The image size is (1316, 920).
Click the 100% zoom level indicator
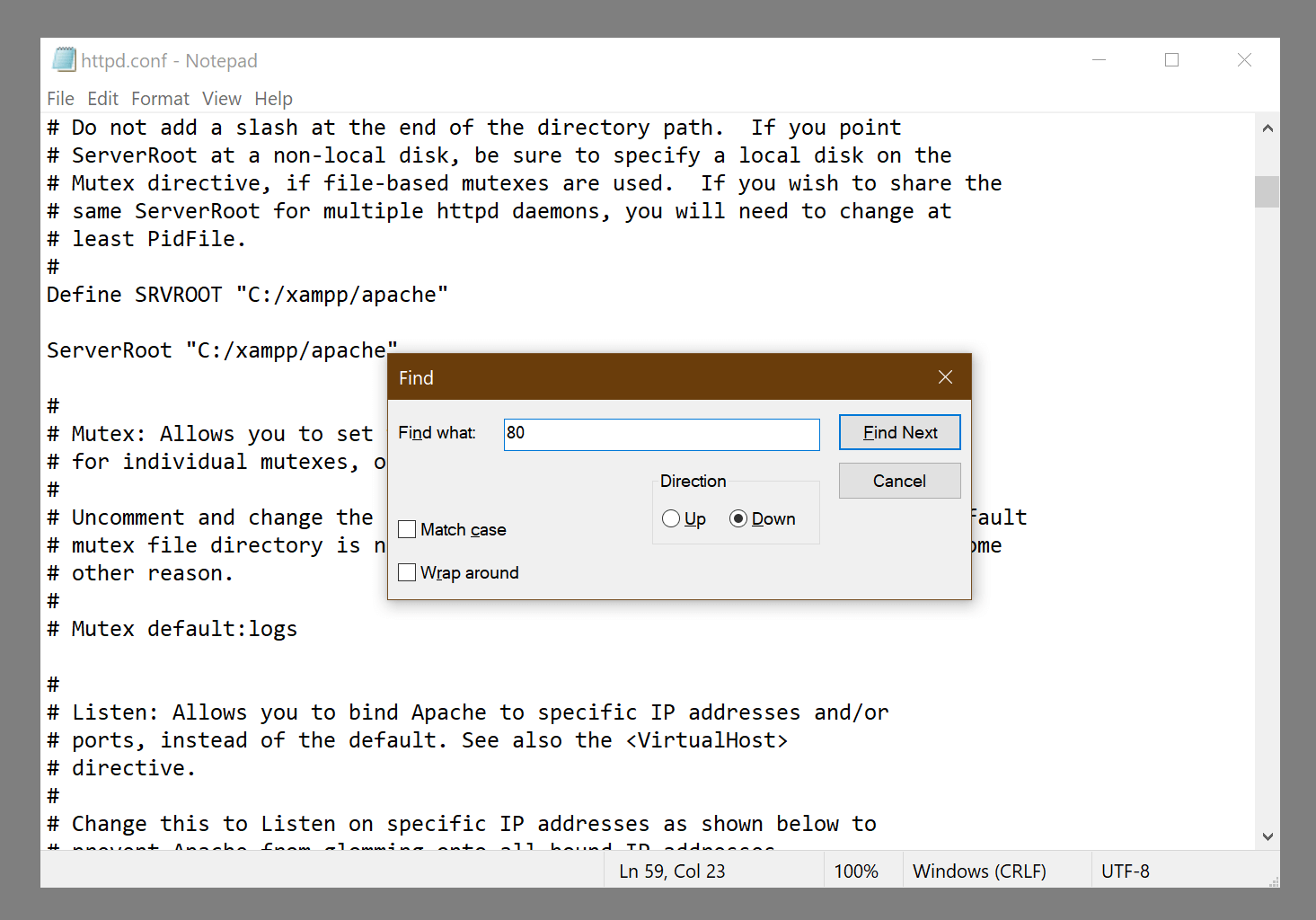click(857, 871)
